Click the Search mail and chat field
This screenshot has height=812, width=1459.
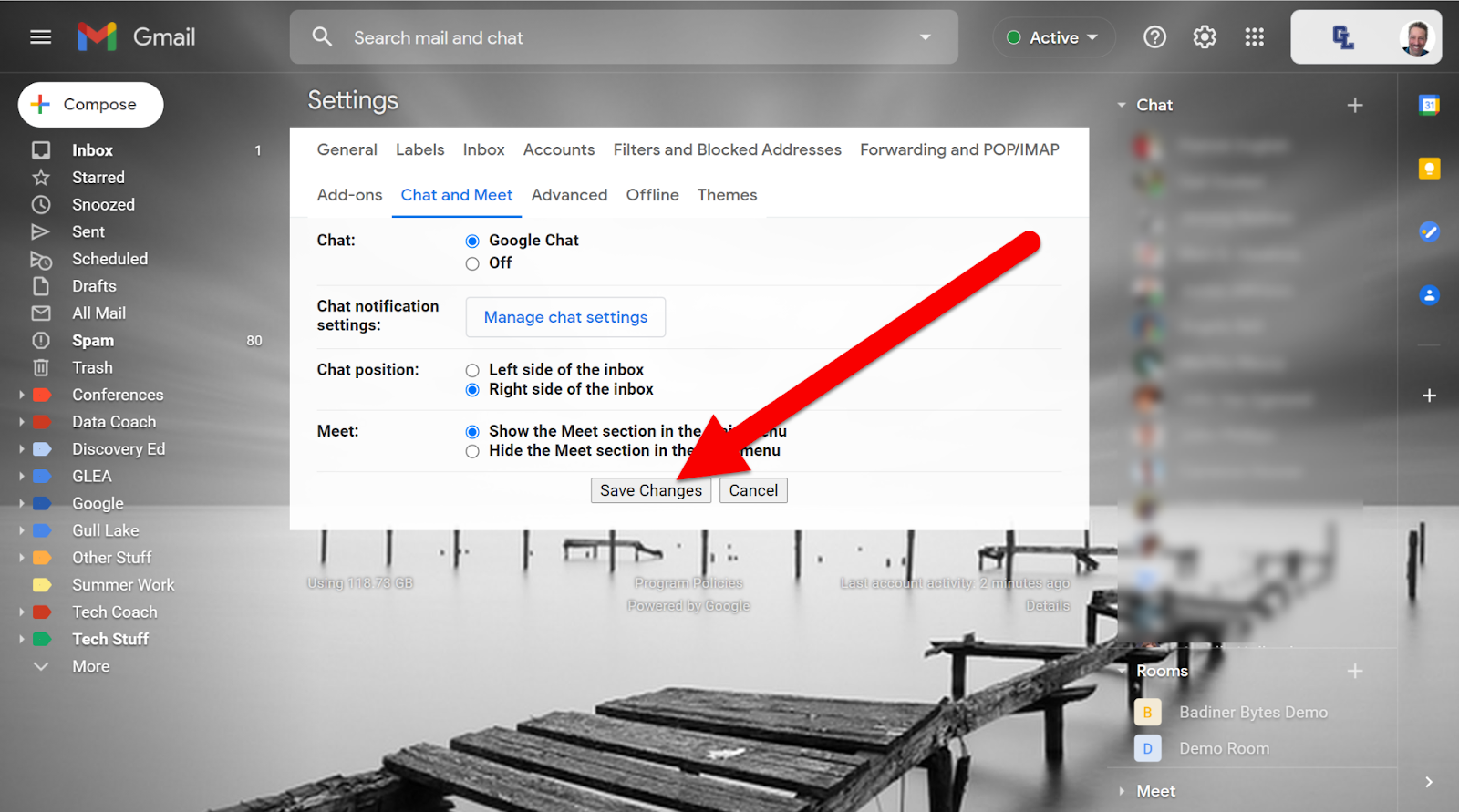624,37
